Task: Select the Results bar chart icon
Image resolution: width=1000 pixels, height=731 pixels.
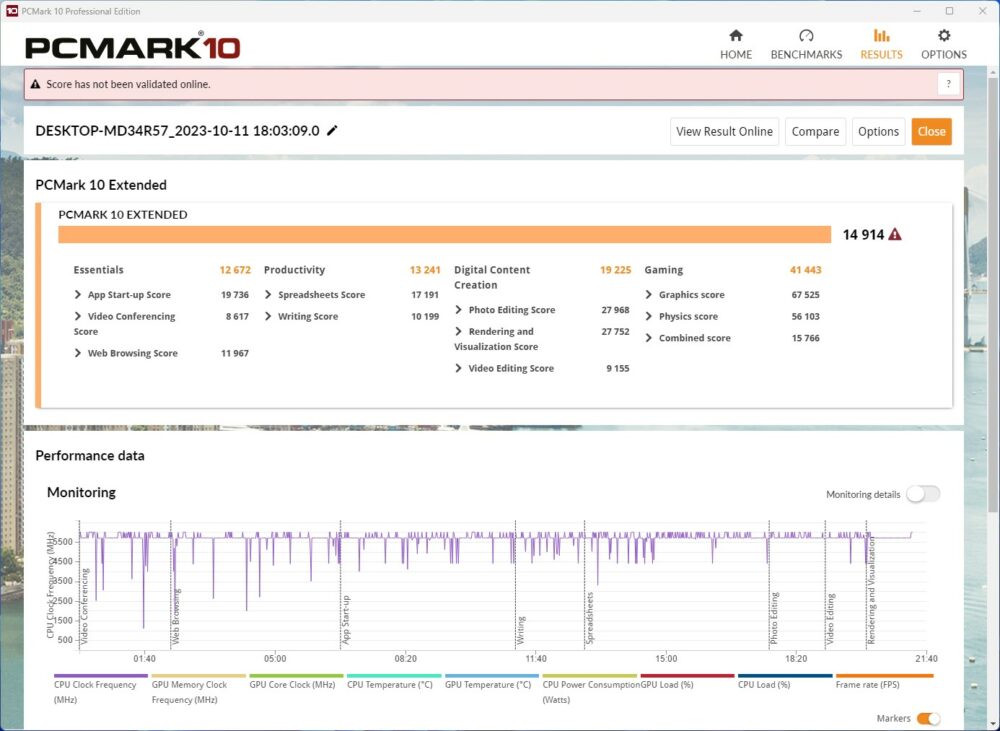Action: pos(881,36)
